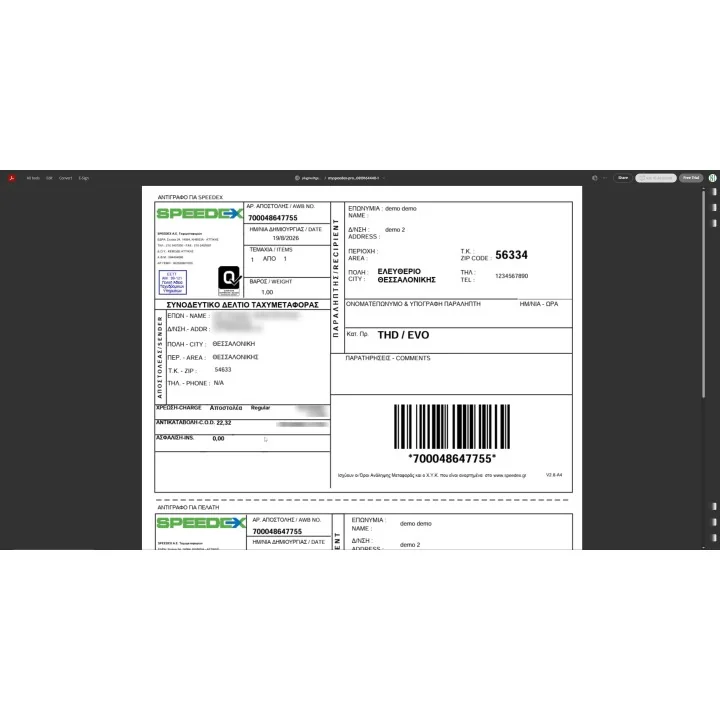Click the globe icon before the file path
This screenshot has height=720, width=720.
pos(297,178)
